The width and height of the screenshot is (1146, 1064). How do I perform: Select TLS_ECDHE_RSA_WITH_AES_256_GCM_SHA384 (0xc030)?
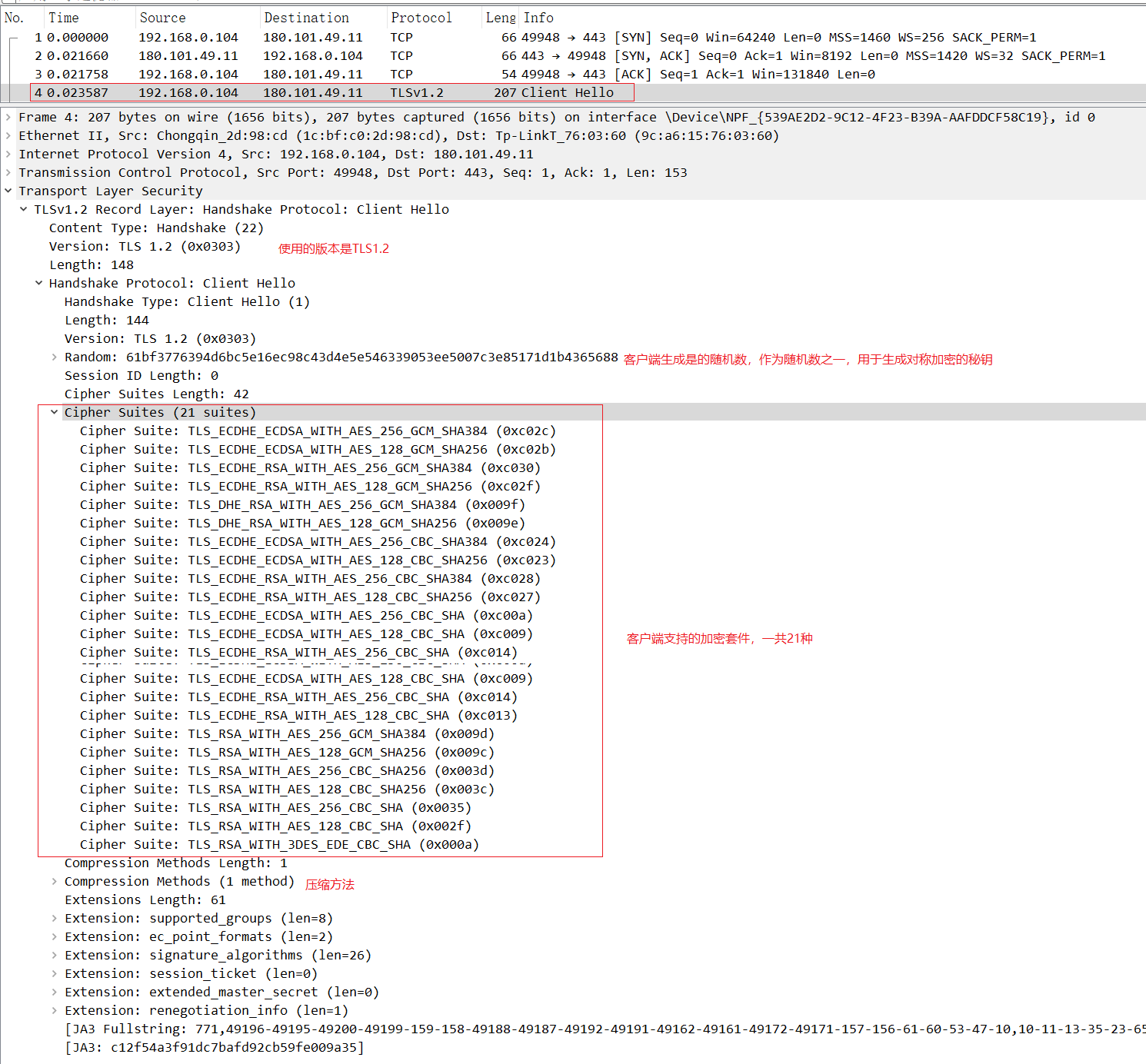[x=310, y=468]
